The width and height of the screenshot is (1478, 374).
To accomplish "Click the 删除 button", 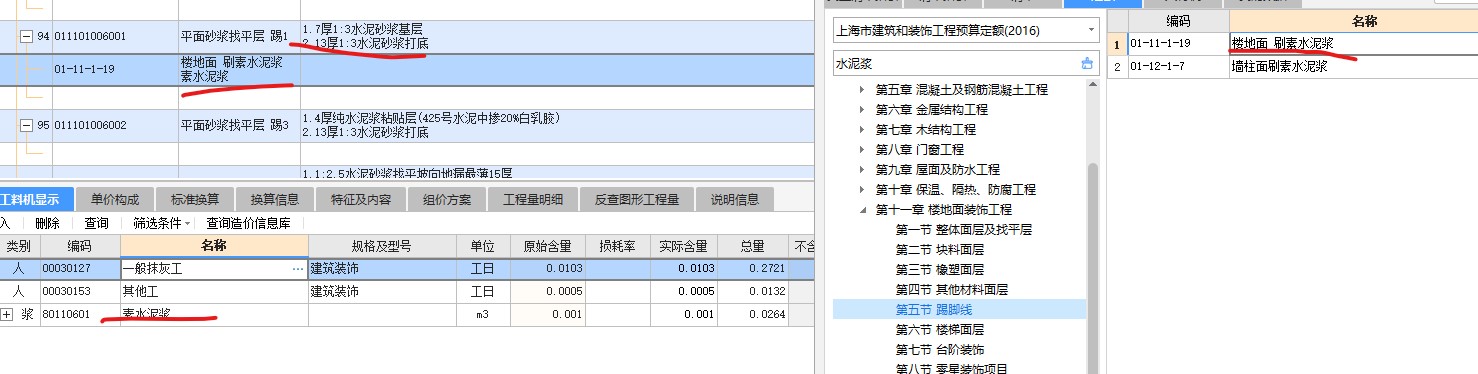I will point(47,223).
